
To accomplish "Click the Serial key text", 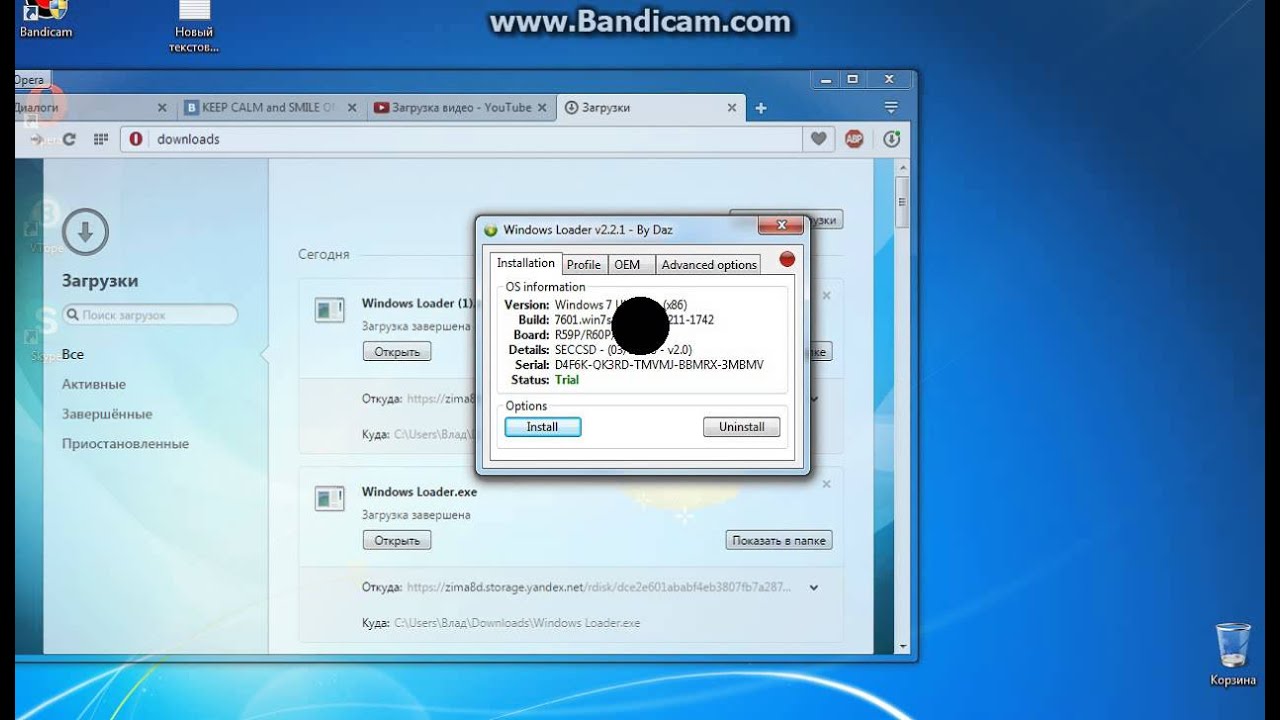I will [x=658, y=365].
